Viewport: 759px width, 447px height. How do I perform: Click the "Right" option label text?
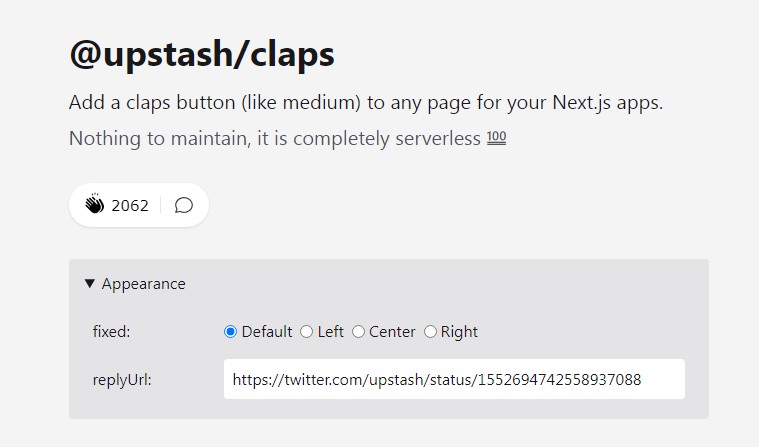point(459,332)
